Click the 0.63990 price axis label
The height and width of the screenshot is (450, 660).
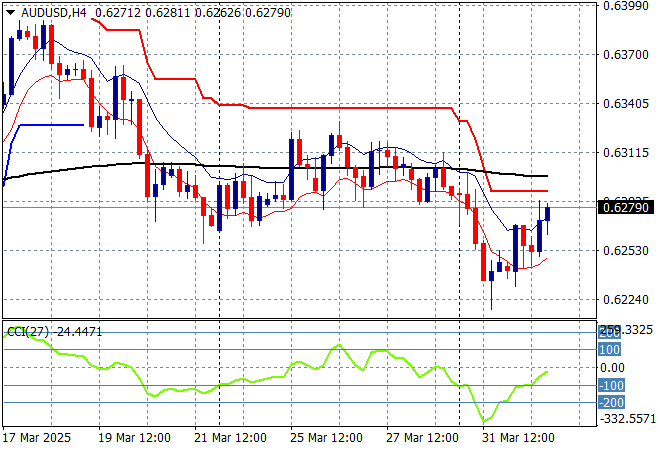[x=626, y=5]
